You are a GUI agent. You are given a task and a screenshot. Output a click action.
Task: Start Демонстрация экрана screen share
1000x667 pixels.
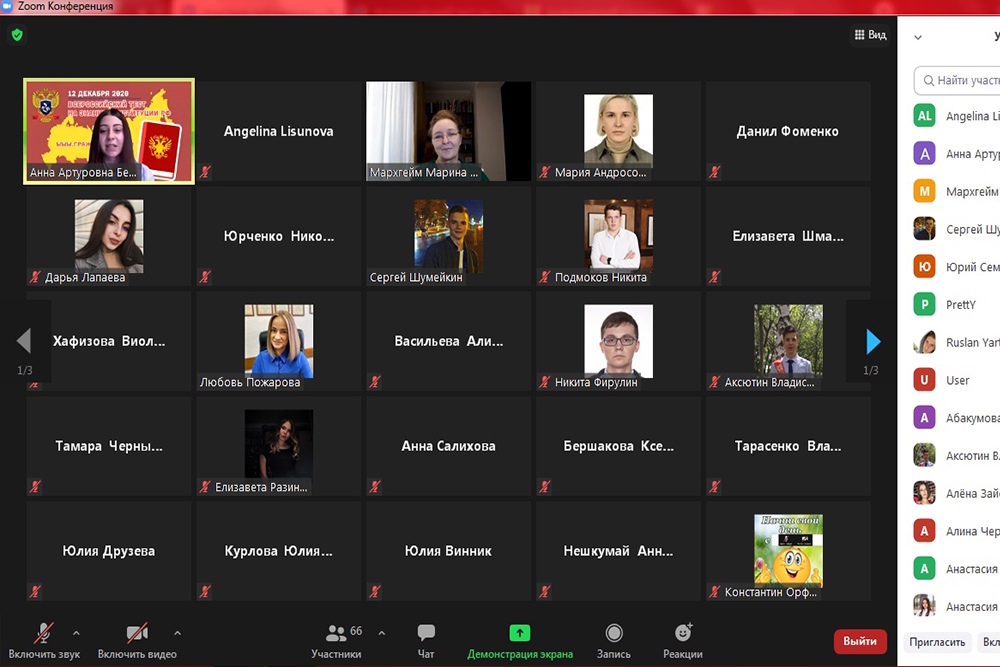(520, 641)
